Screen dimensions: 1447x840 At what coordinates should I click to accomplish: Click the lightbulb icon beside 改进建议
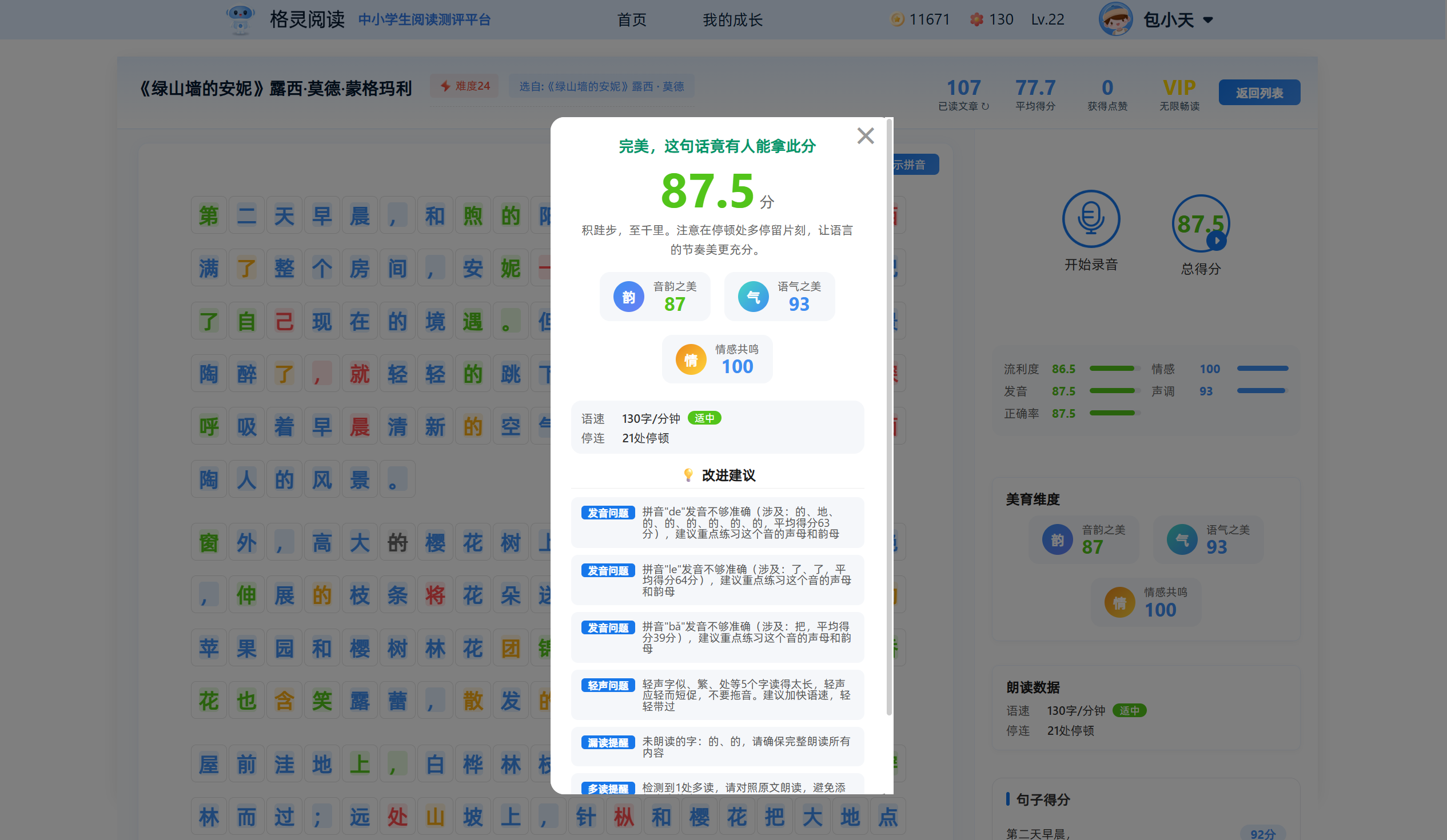tap(688, 474)
